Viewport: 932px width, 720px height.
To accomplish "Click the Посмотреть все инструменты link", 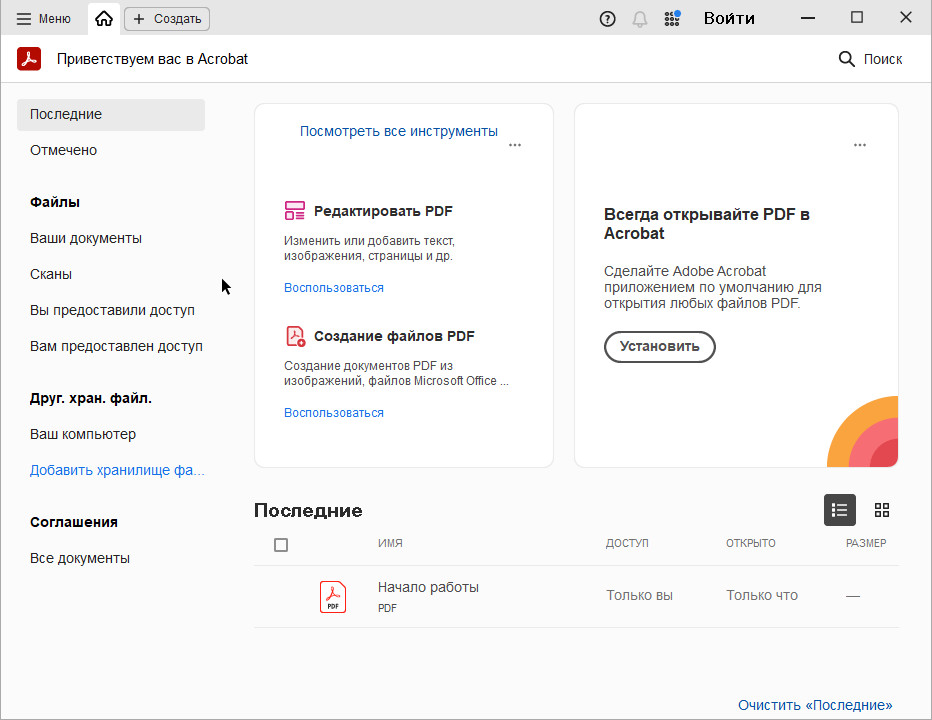I will 399,131.
